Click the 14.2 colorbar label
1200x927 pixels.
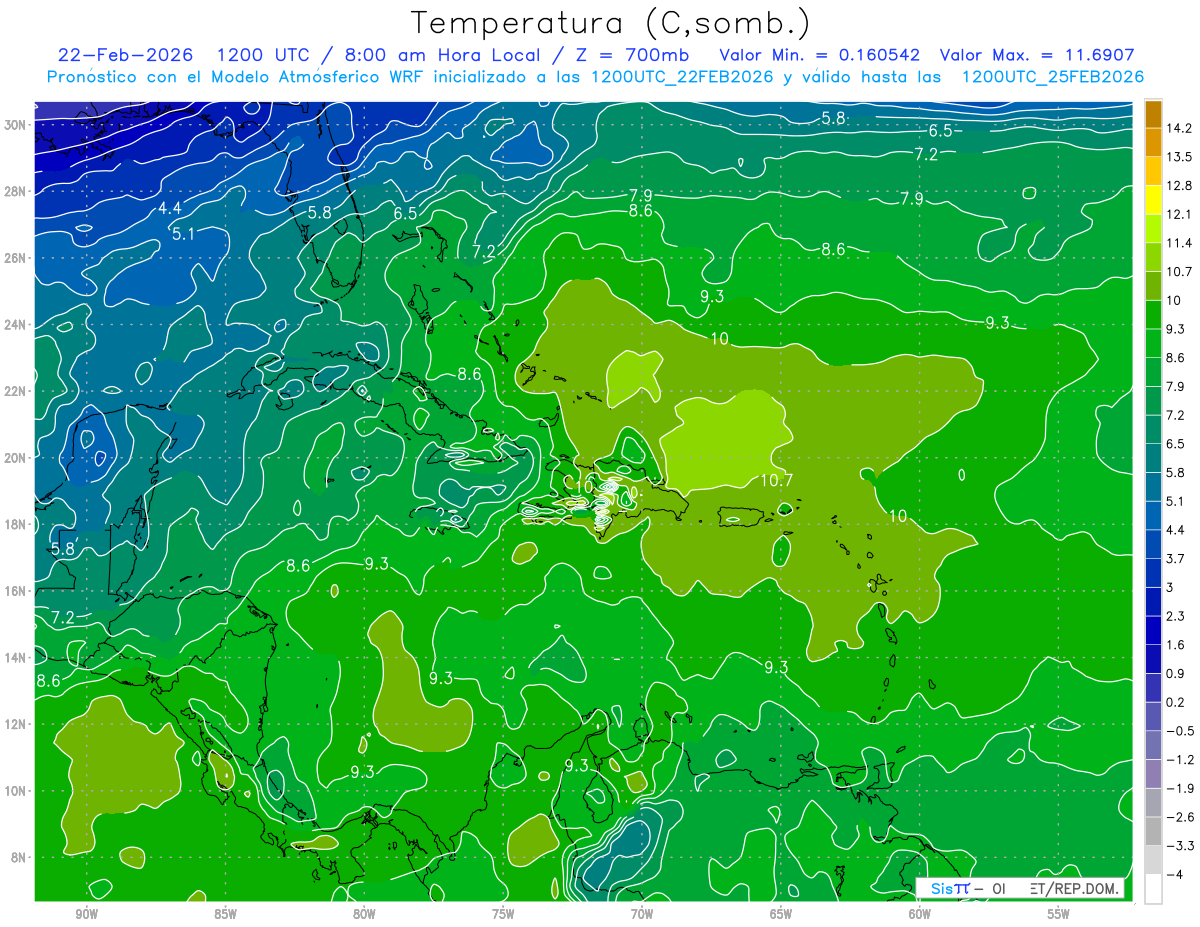1178,128
